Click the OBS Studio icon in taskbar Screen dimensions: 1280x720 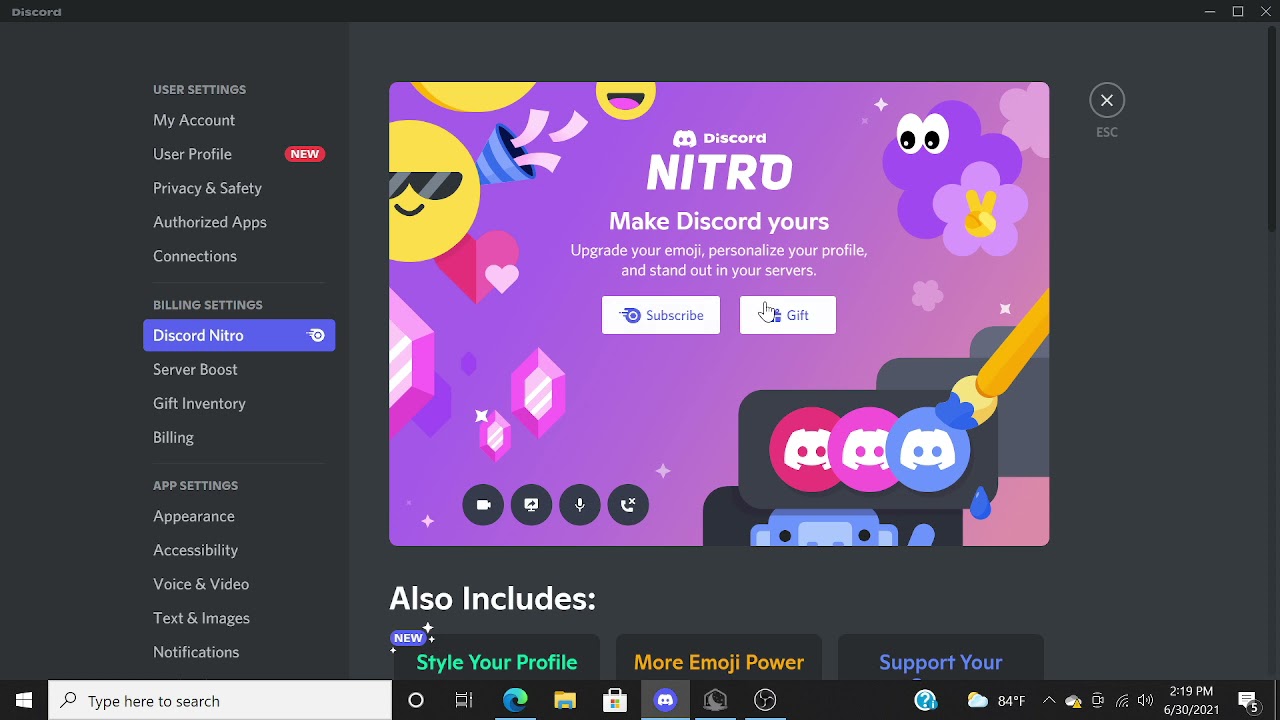(765, 700)
